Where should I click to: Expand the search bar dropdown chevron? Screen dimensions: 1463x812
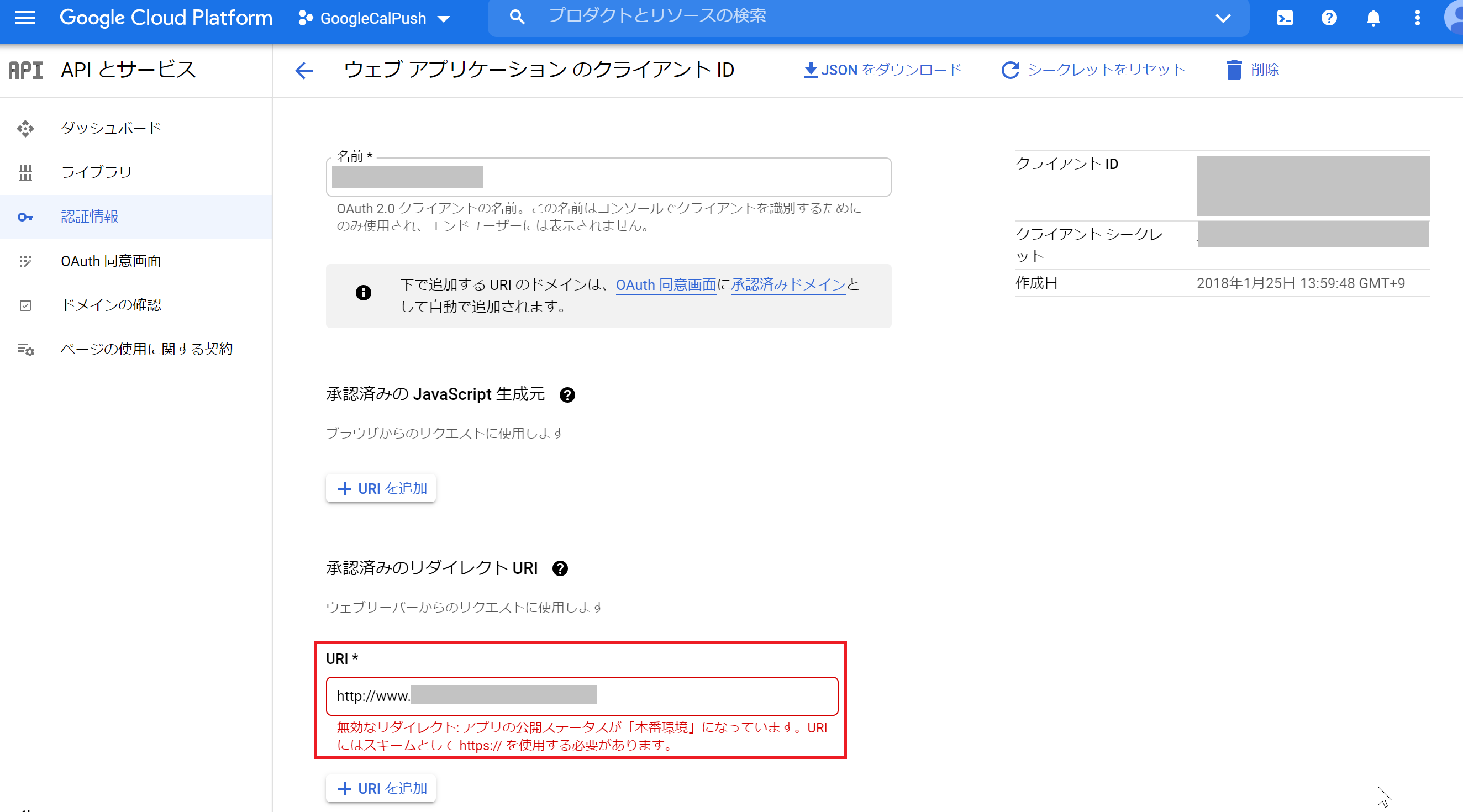(x=1223, y=18)
